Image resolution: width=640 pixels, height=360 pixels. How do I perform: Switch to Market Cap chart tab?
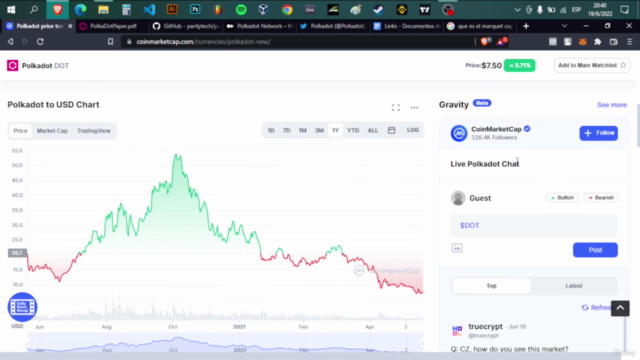[x=52, y=131]
